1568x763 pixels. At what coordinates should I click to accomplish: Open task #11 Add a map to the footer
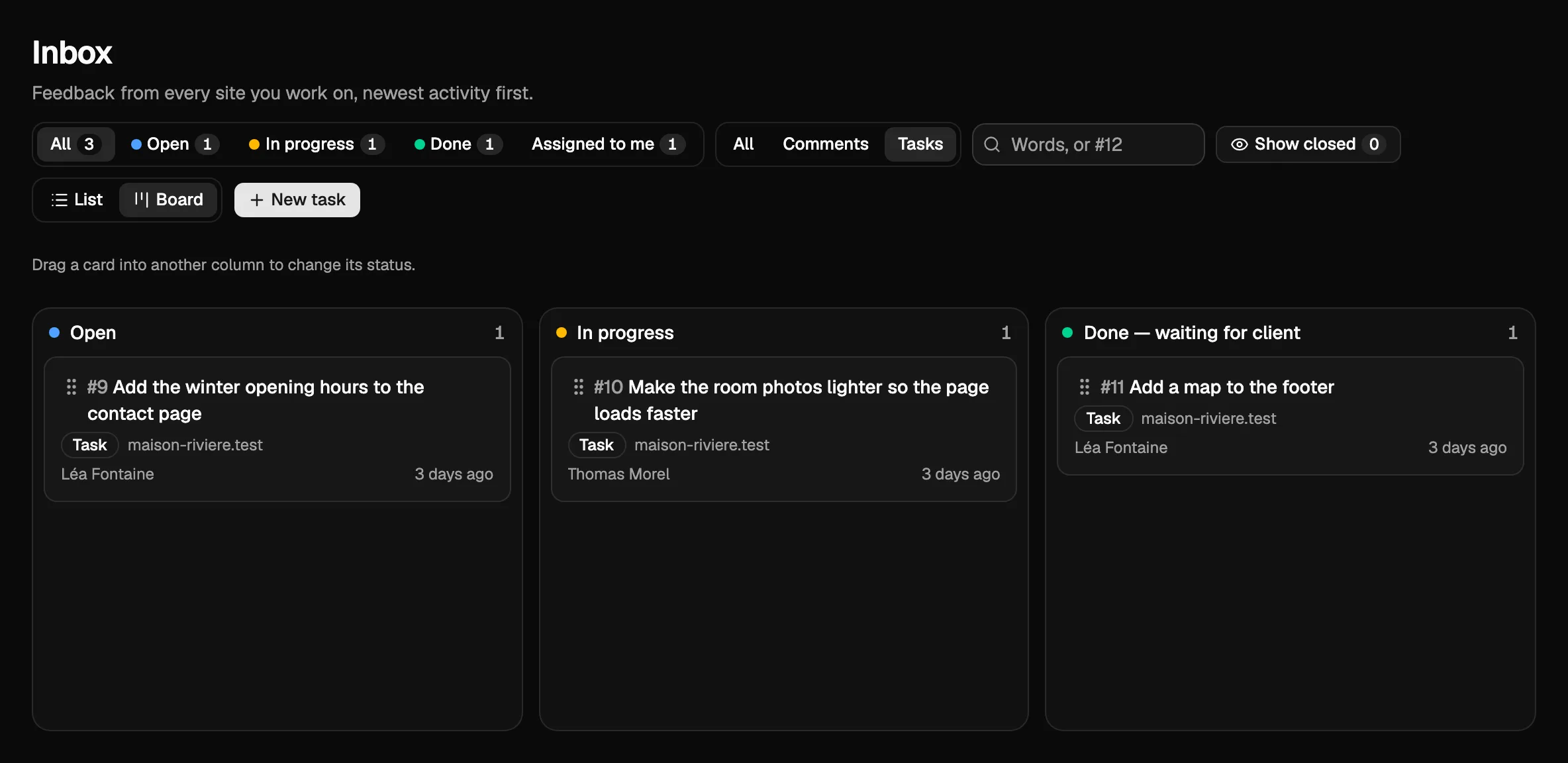[1291, 416]
